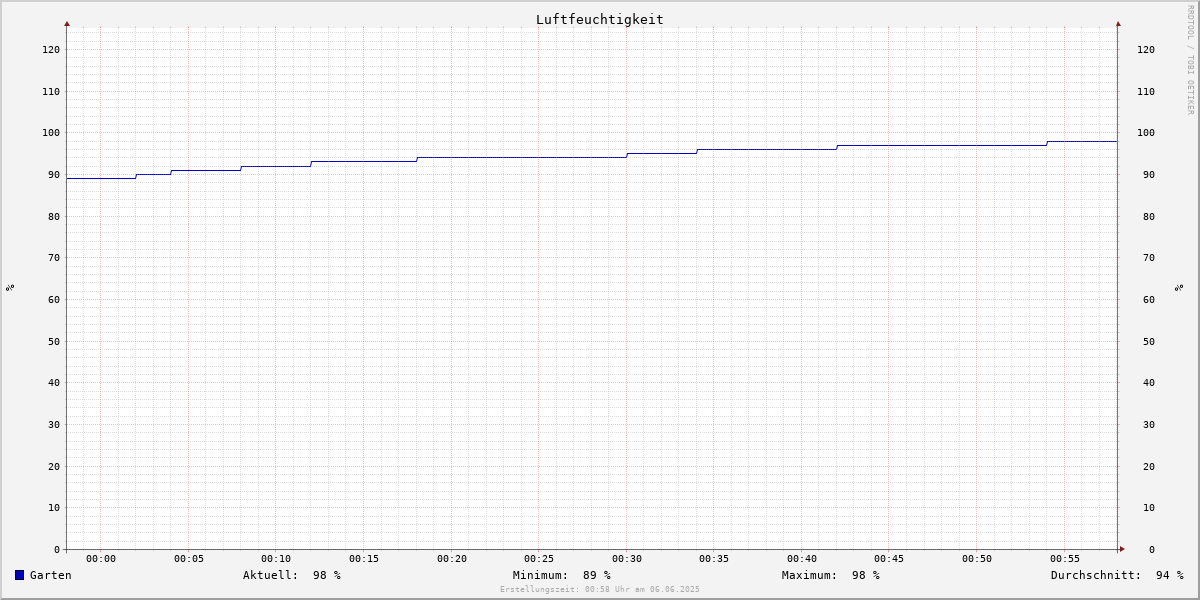Screen dimensions: 1200x600
Task: Click the 0 label on left y-axis
Action: 57,550
